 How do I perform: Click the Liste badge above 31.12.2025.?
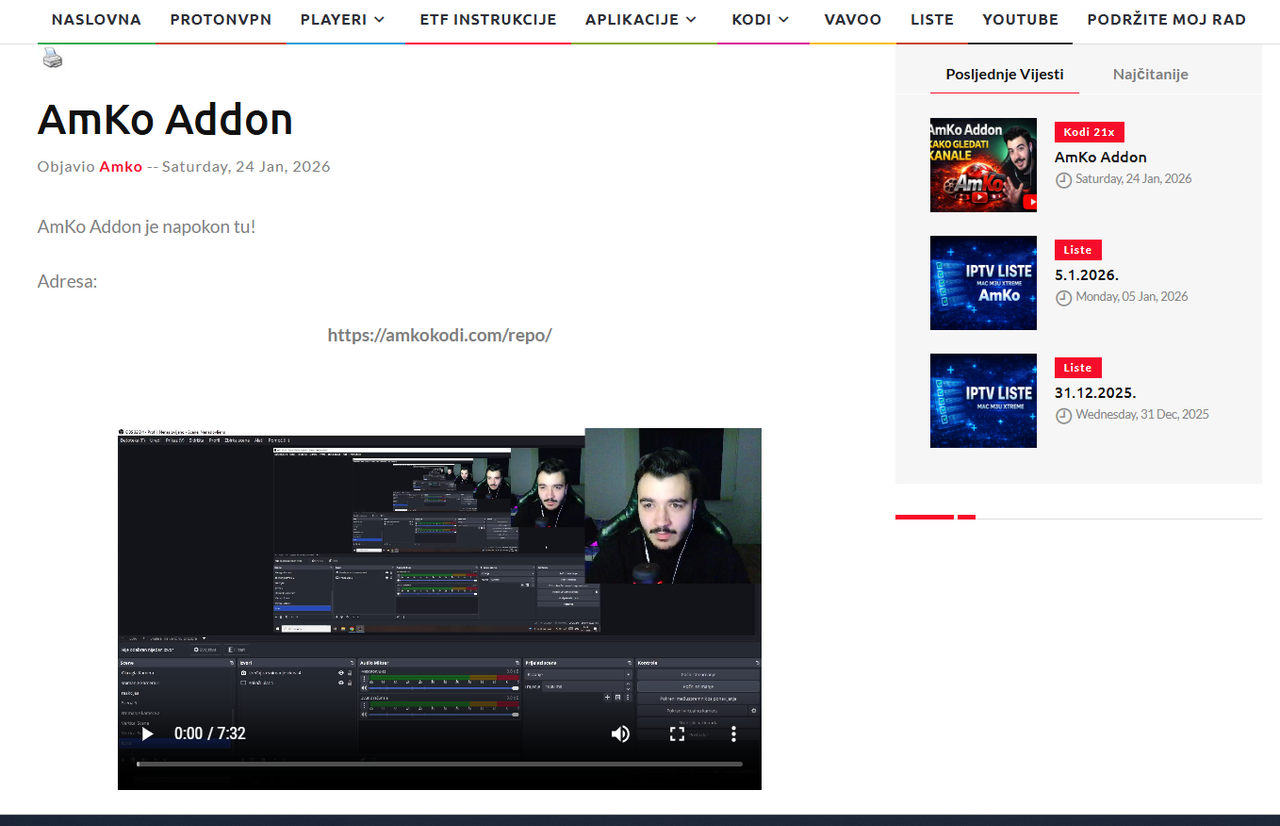point(1078,368)
